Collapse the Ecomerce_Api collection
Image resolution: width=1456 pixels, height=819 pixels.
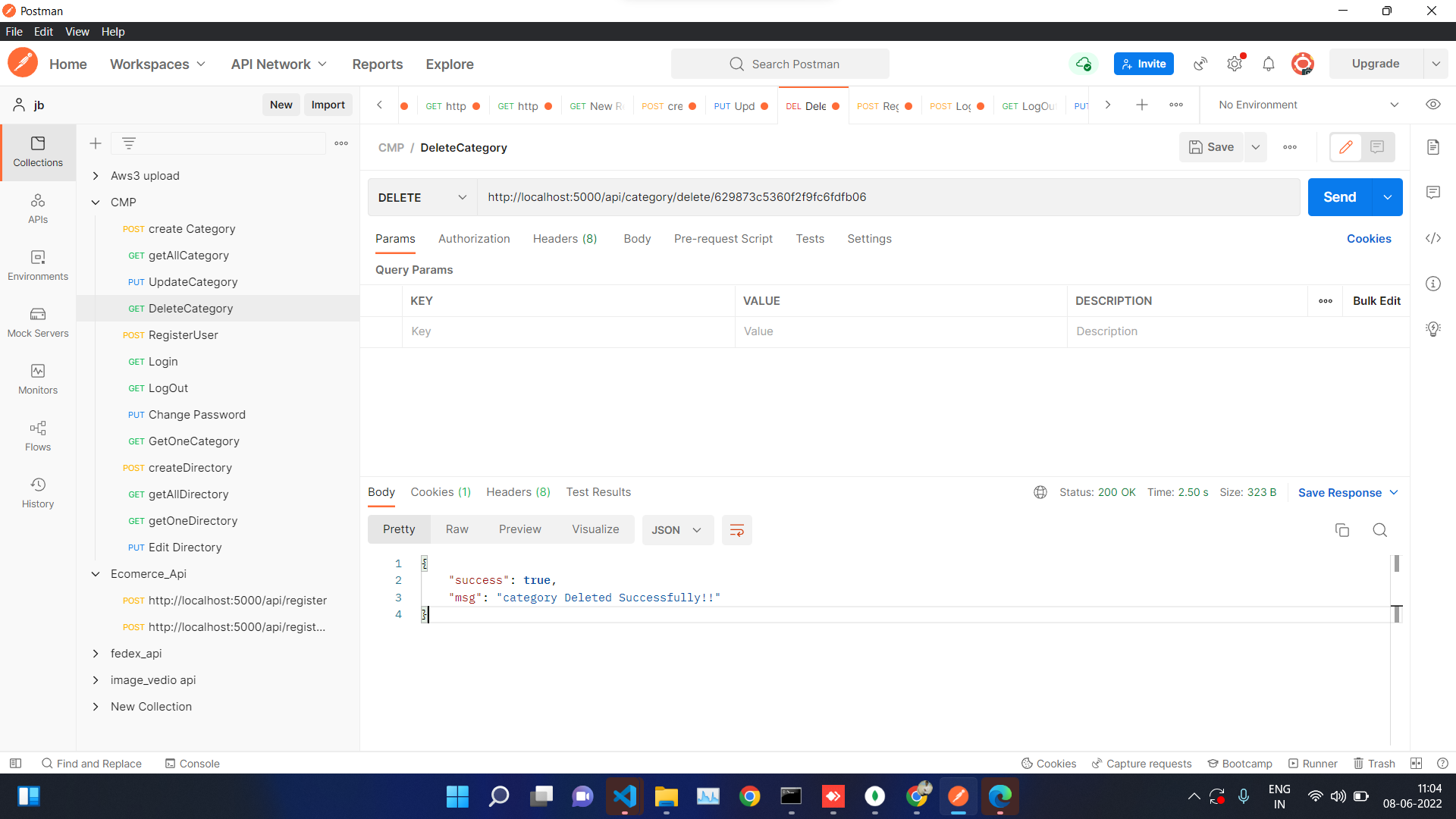tap(96, 574)
